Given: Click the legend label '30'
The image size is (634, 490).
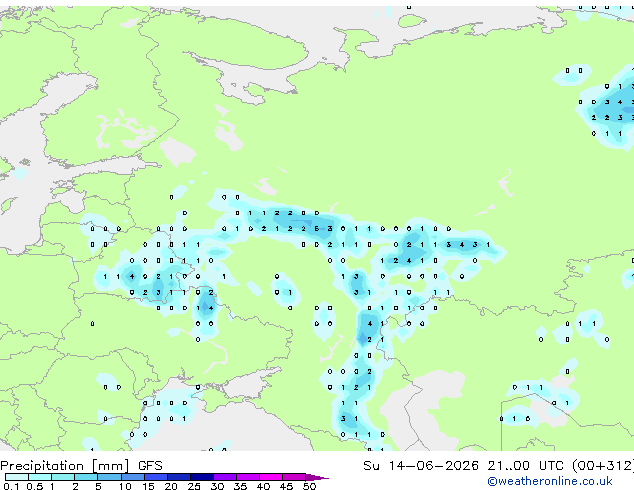Looking at the screenshot, I should point(218,486).
